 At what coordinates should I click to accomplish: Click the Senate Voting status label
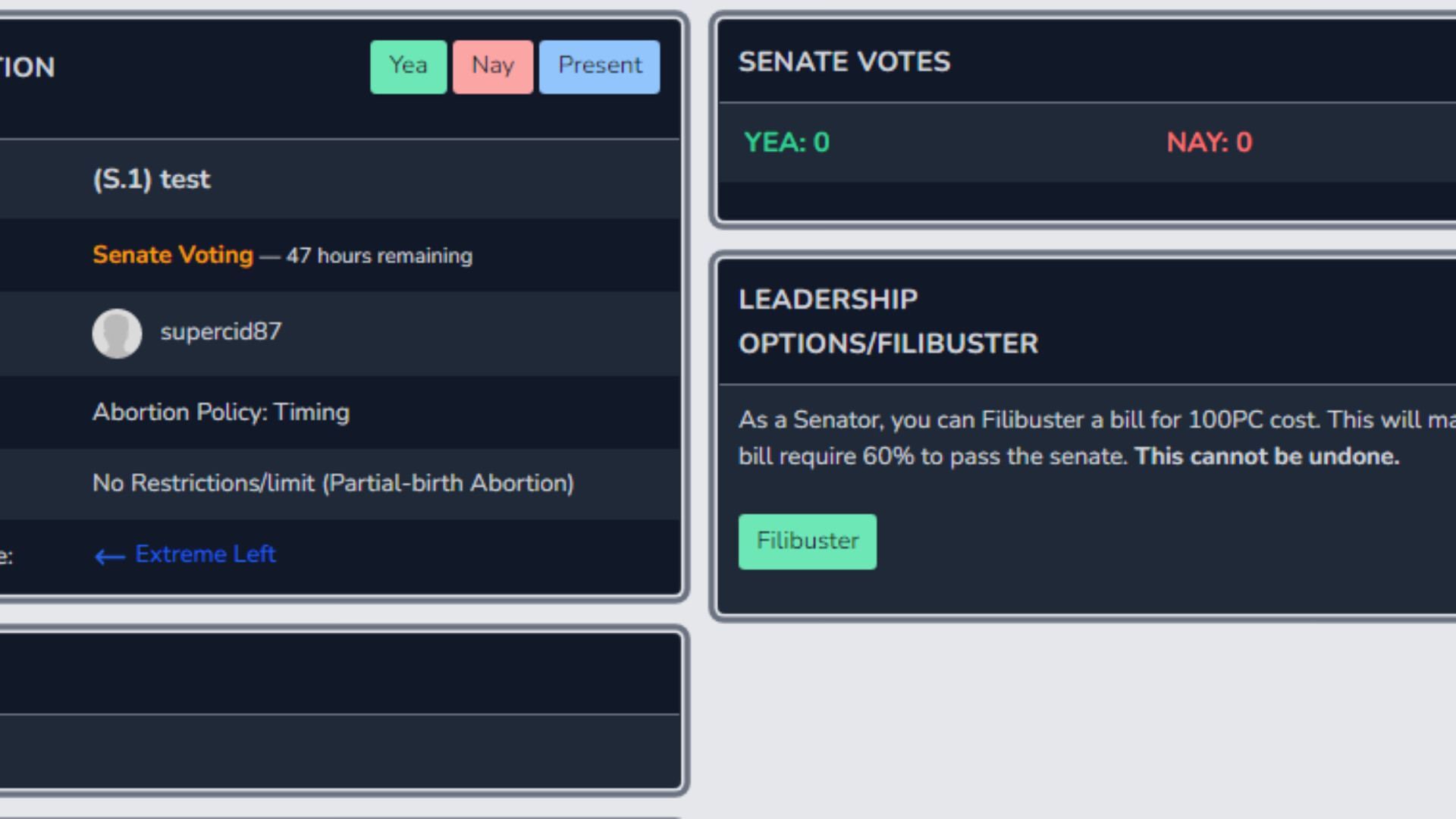173,256
